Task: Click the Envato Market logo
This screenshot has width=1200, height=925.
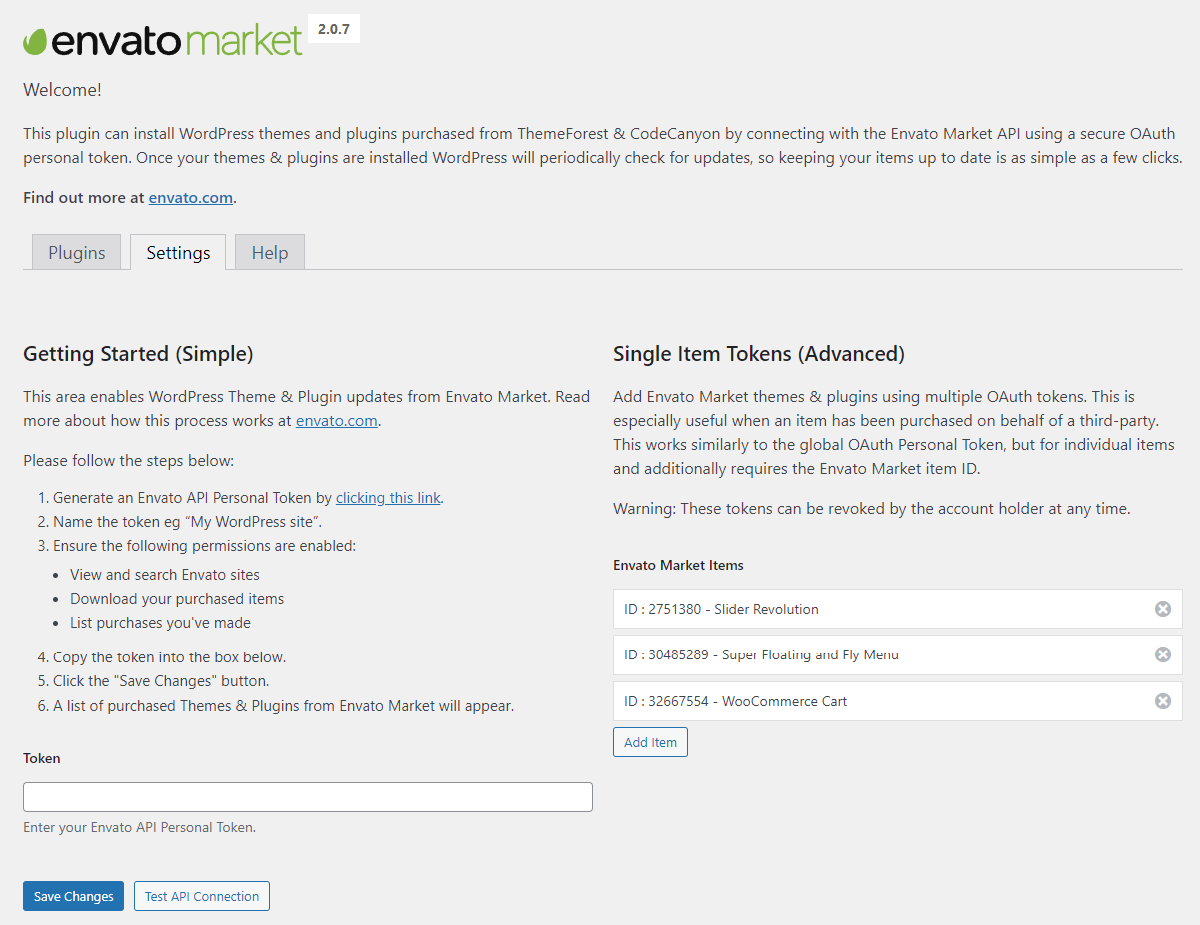Action: click(x=162, y=40)
